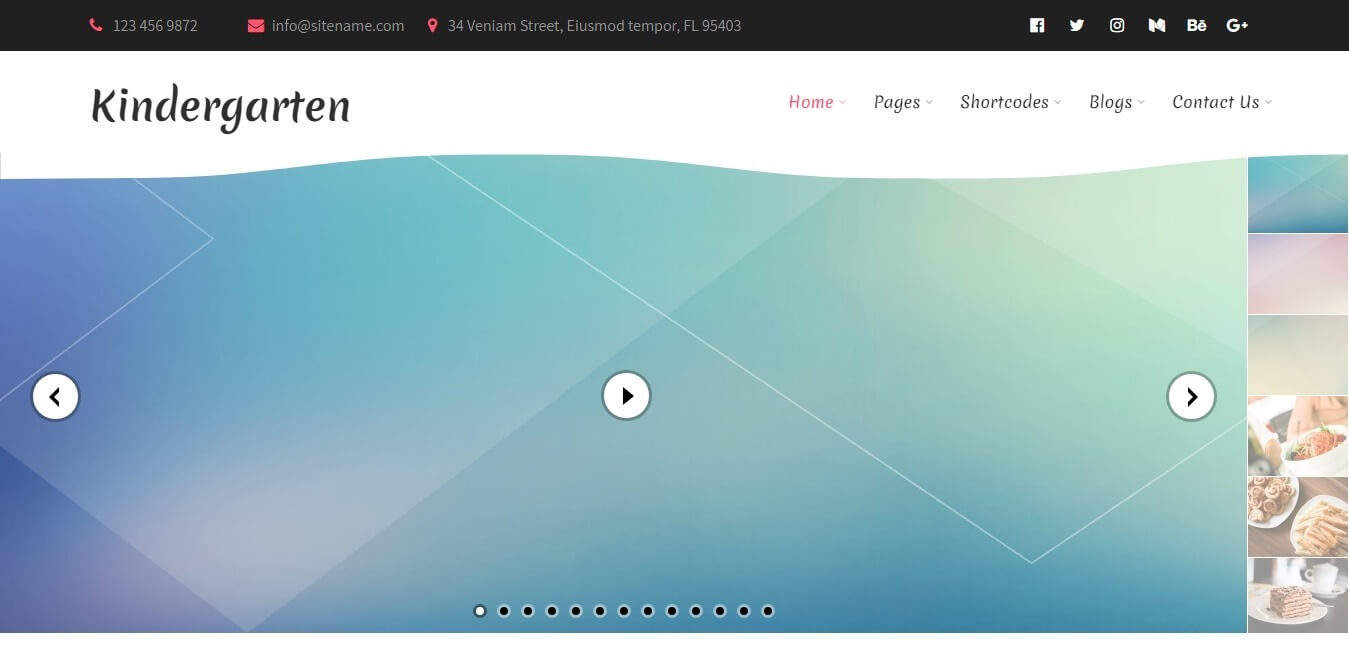Play the slideshow with center play button
Screen dimensions: 1349x657
[x=626, y=396]
